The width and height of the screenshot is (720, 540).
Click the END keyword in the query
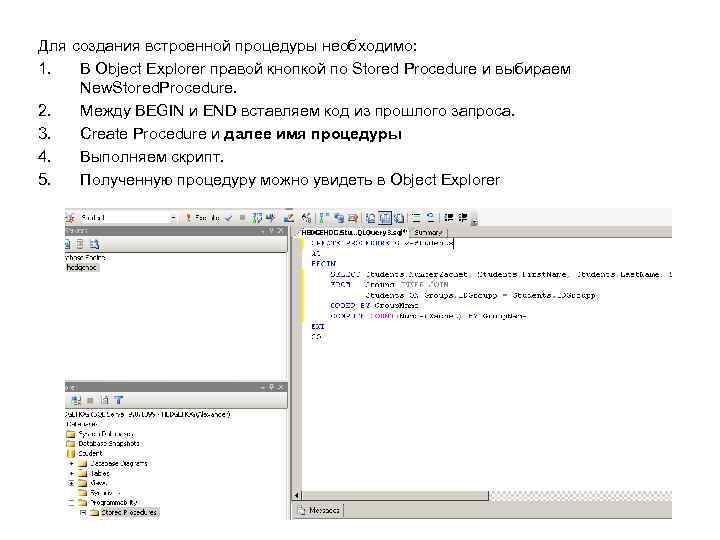pos(318,326)
